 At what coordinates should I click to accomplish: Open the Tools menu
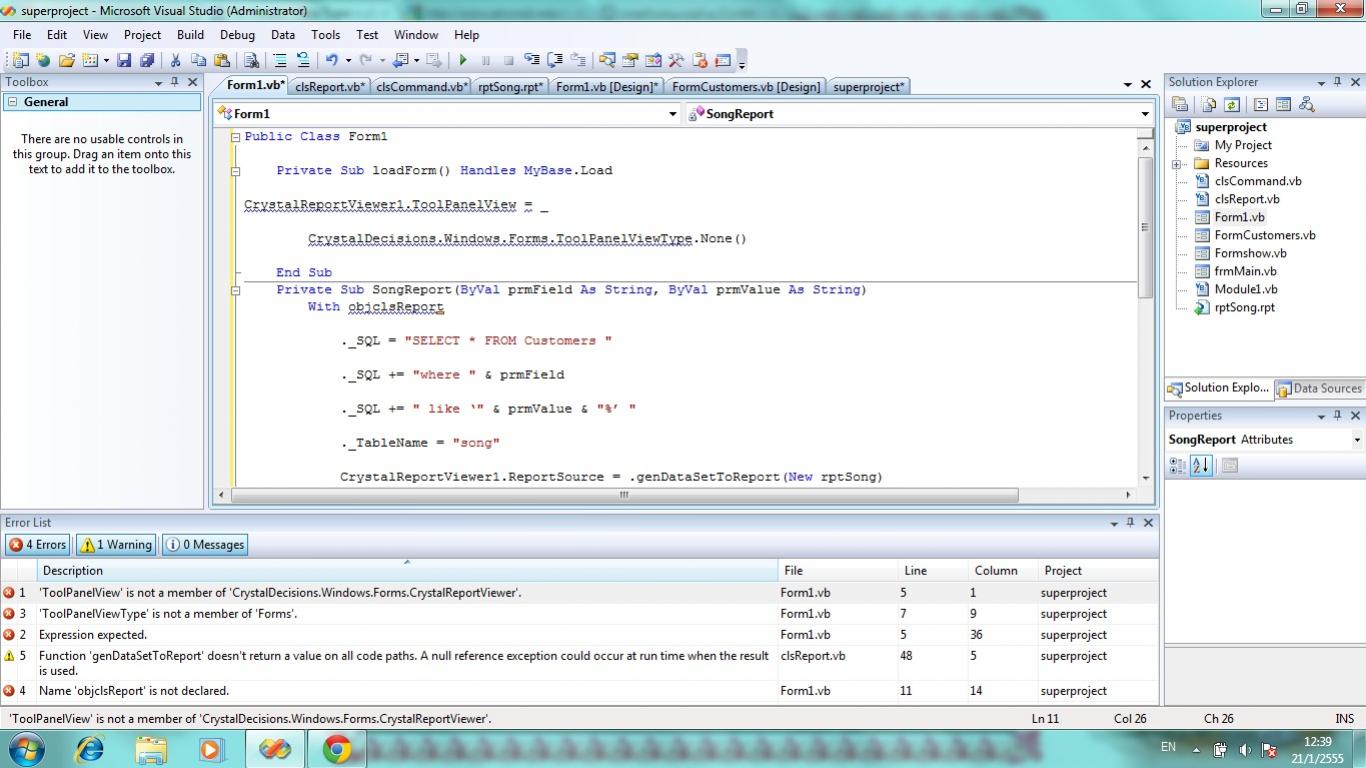click(325, 34)
